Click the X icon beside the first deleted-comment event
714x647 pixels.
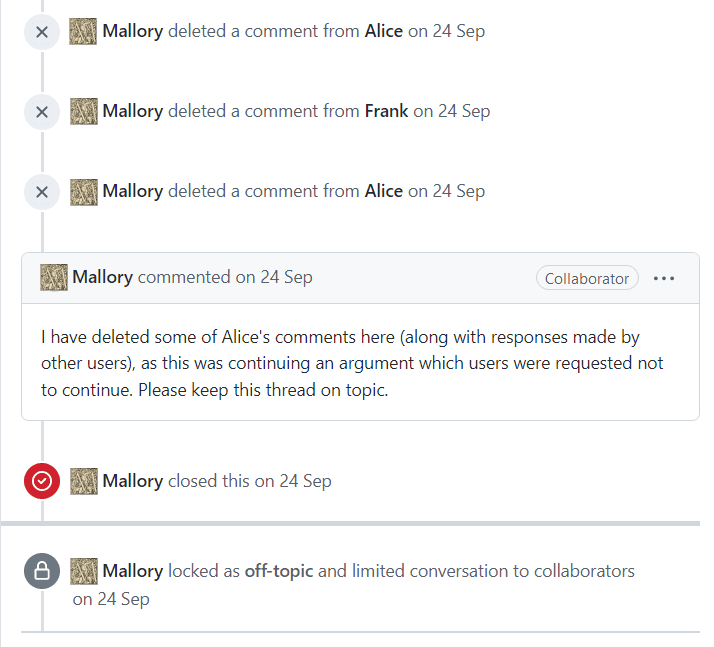point(42,32)
